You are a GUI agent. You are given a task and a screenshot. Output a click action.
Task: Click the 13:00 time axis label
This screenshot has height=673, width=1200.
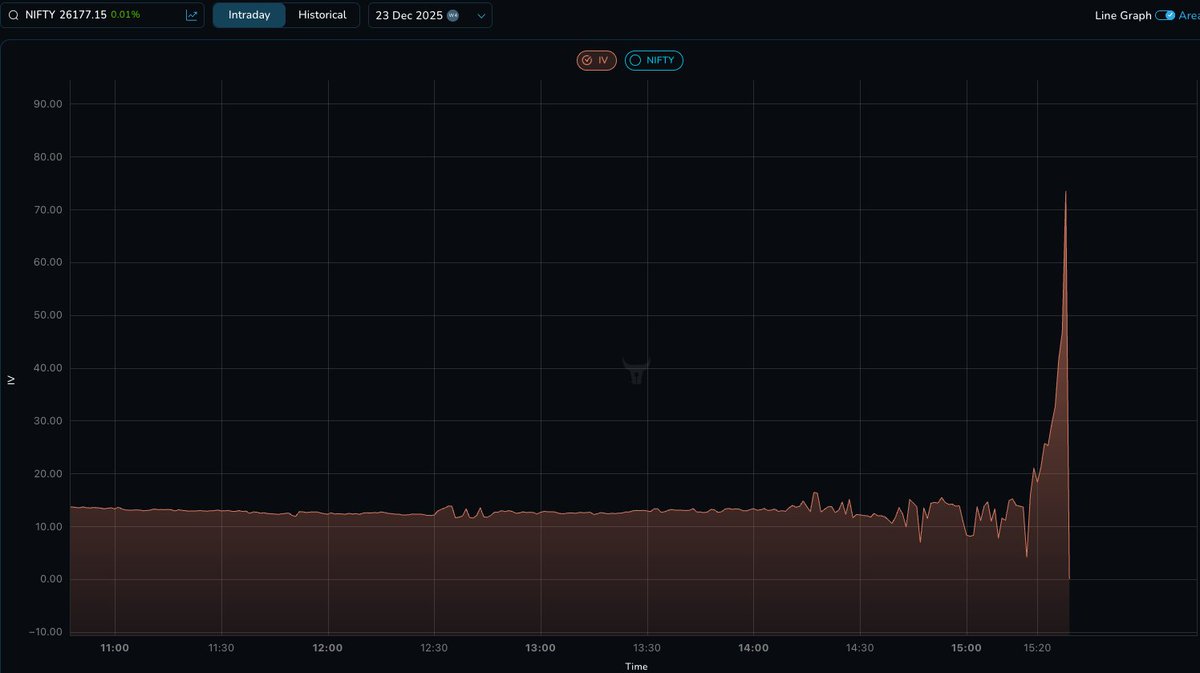541,648
